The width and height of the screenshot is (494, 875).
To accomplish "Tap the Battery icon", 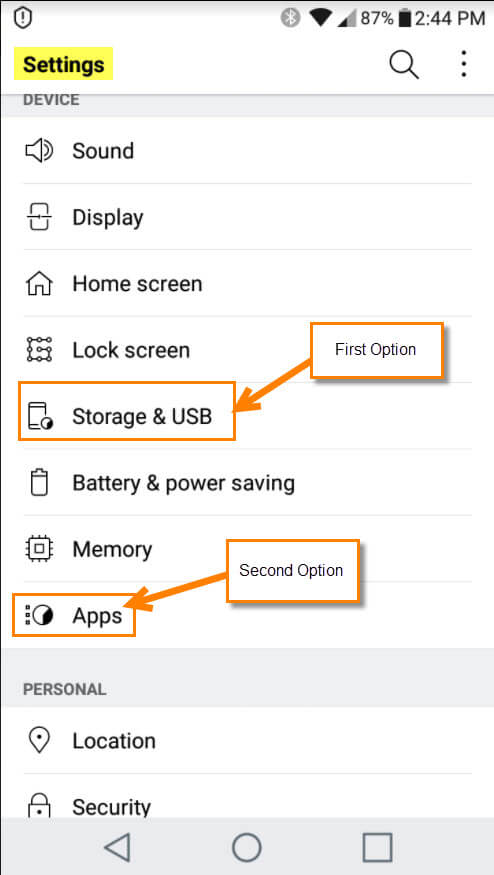I will [39, 483].
